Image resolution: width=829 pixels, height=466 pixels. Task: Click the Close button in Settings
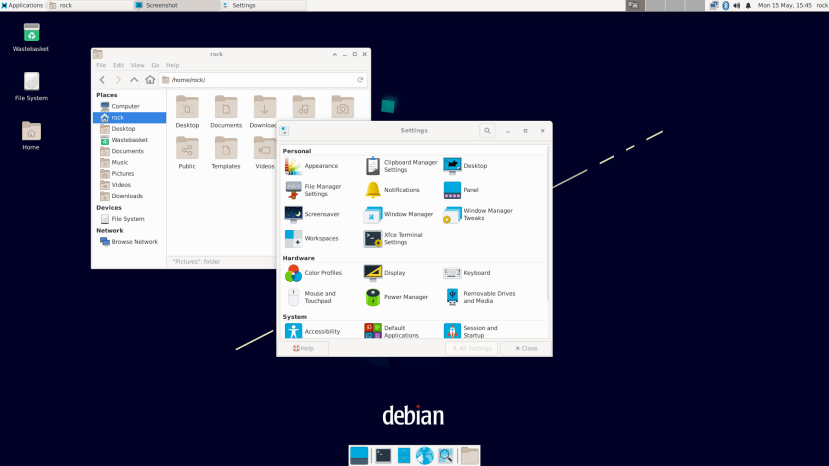pos(526,349)
